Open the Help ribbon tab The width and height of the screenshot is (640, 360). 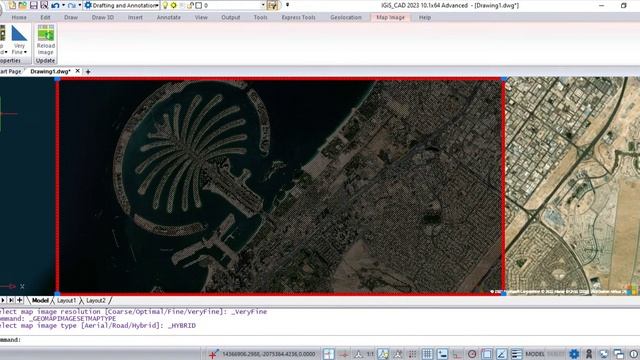pos(425,18)
